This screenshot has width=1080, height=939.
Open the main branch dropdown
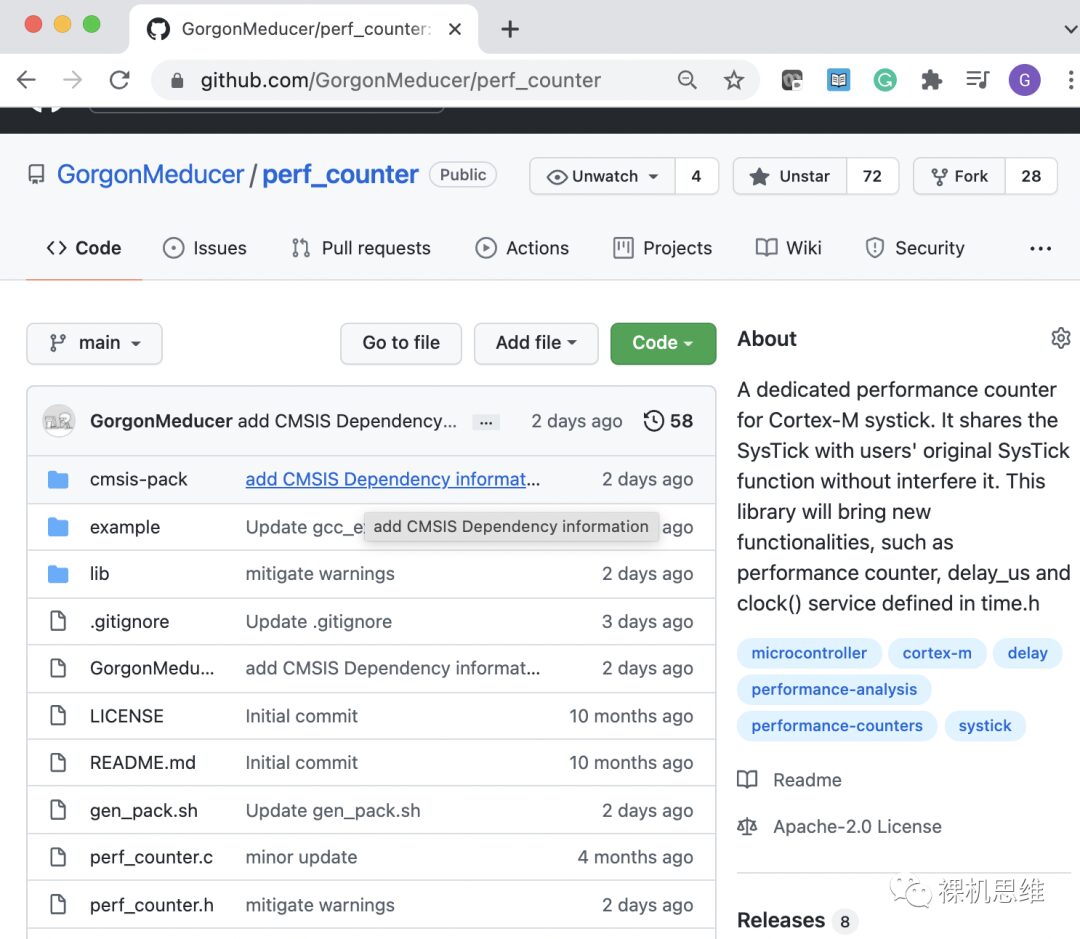pos(94,343)
